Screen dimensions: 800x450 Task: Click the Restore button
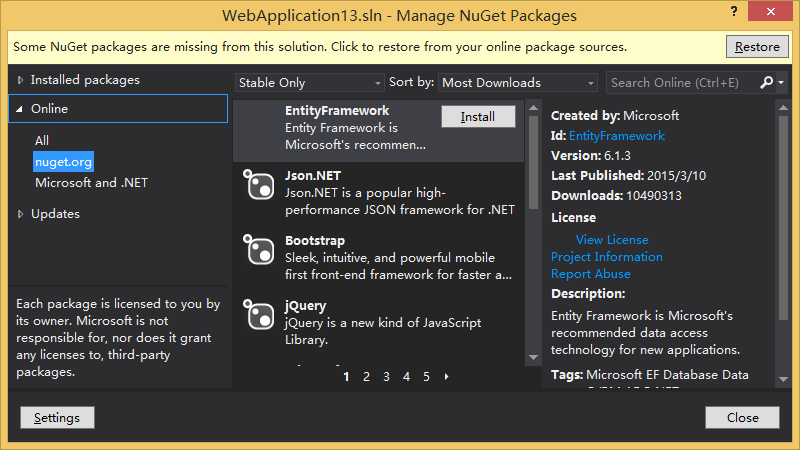point(757,47)
